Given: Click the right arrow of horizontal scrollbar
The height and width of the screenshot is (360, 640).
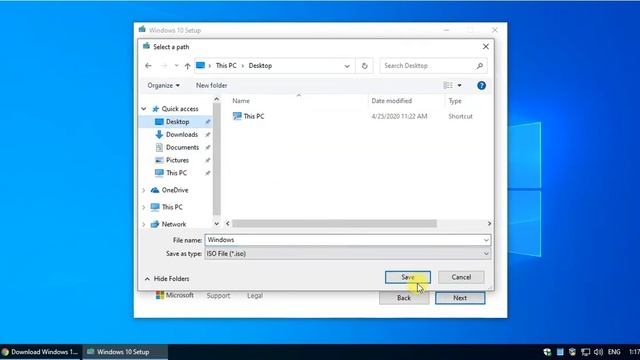Looking at the screenshot, I should pyautogui.click(x=489, y=224).
